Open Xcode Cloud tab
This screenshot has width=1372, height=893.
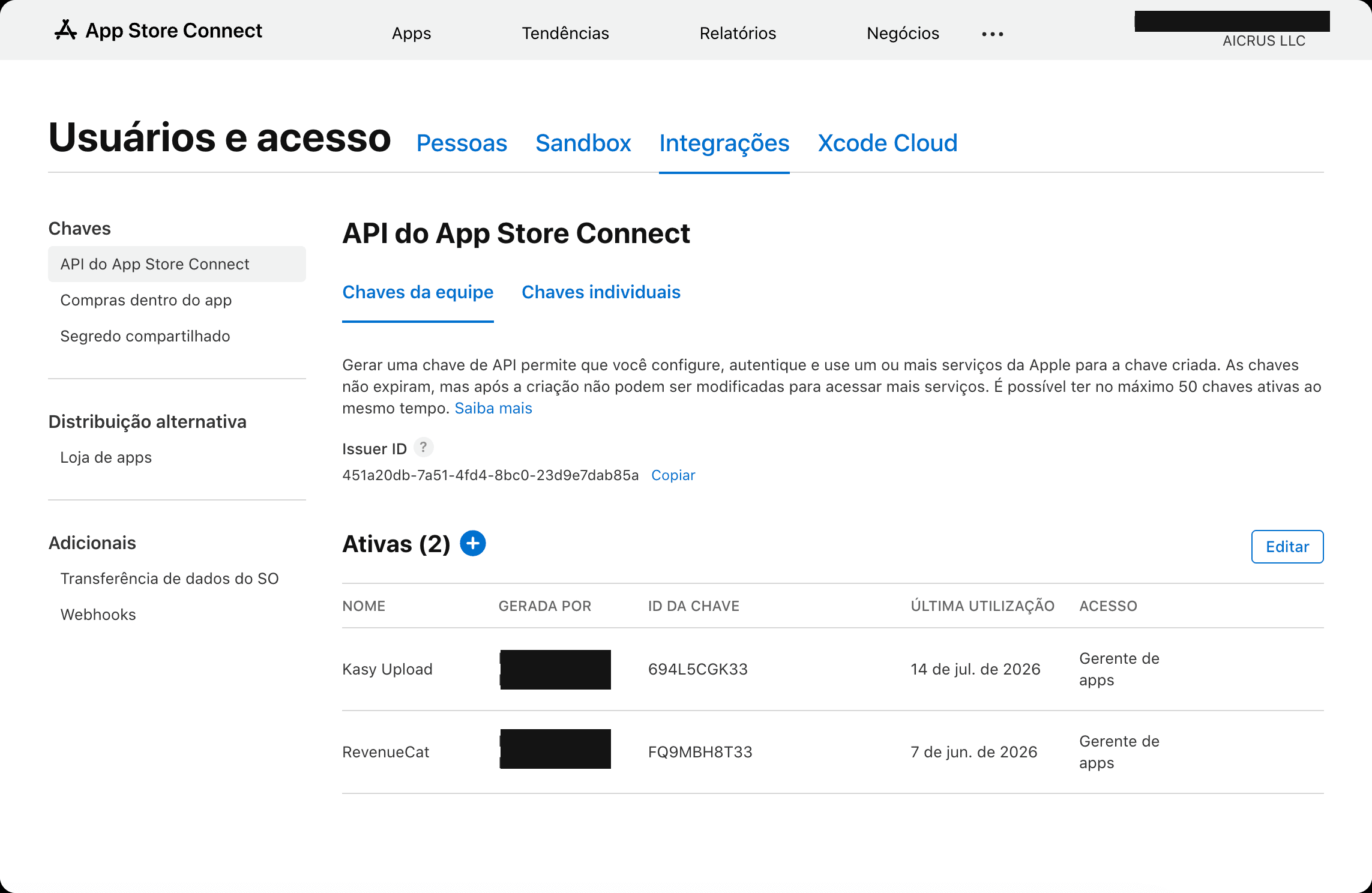pyautogui.click(x=887, y=143)
